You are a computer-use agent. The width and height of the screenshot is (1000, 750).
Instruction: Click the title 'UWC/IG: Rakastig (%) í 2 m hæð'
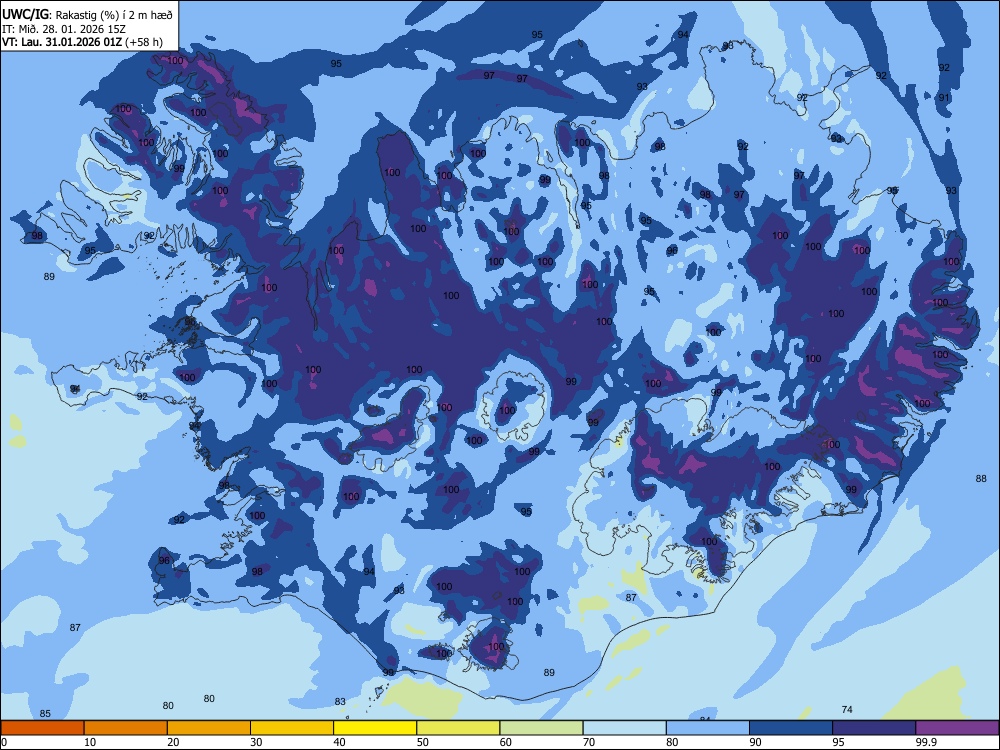[x=87, y=14]
